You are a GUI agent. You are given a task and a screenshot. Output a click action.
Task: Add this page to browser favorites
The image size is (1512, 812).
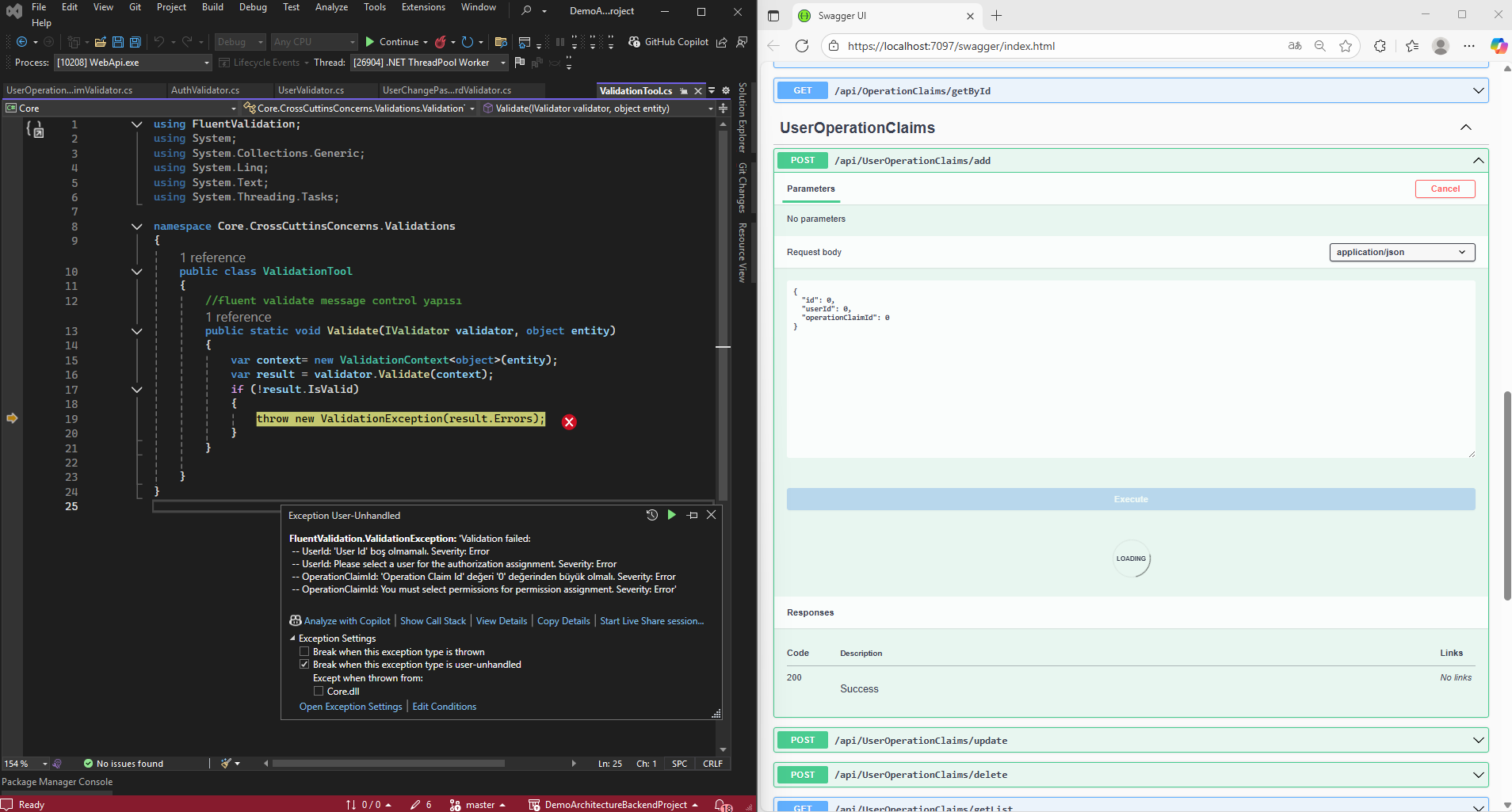tap(1346, 46)
